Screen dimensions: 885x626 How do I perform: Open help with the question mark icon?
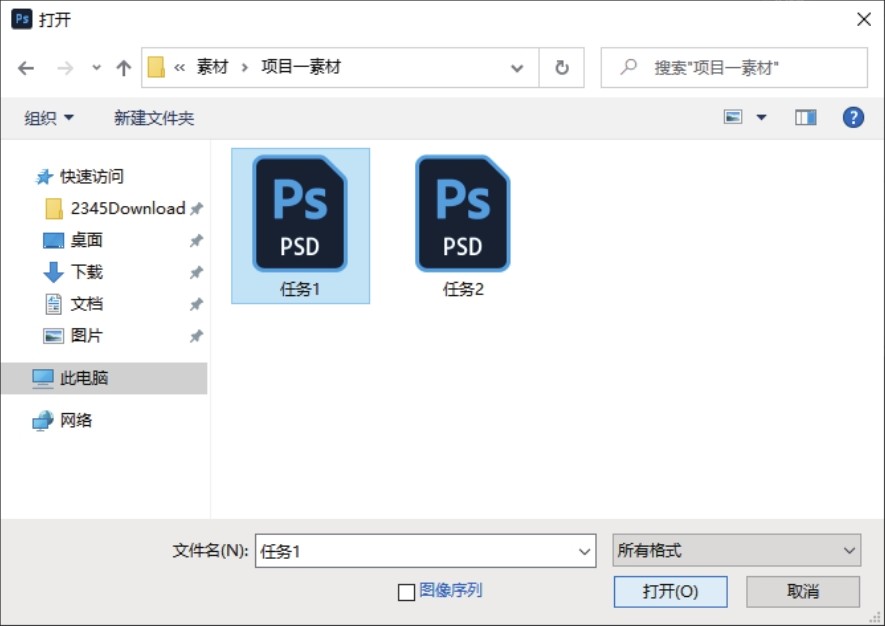tap(853, 117)
